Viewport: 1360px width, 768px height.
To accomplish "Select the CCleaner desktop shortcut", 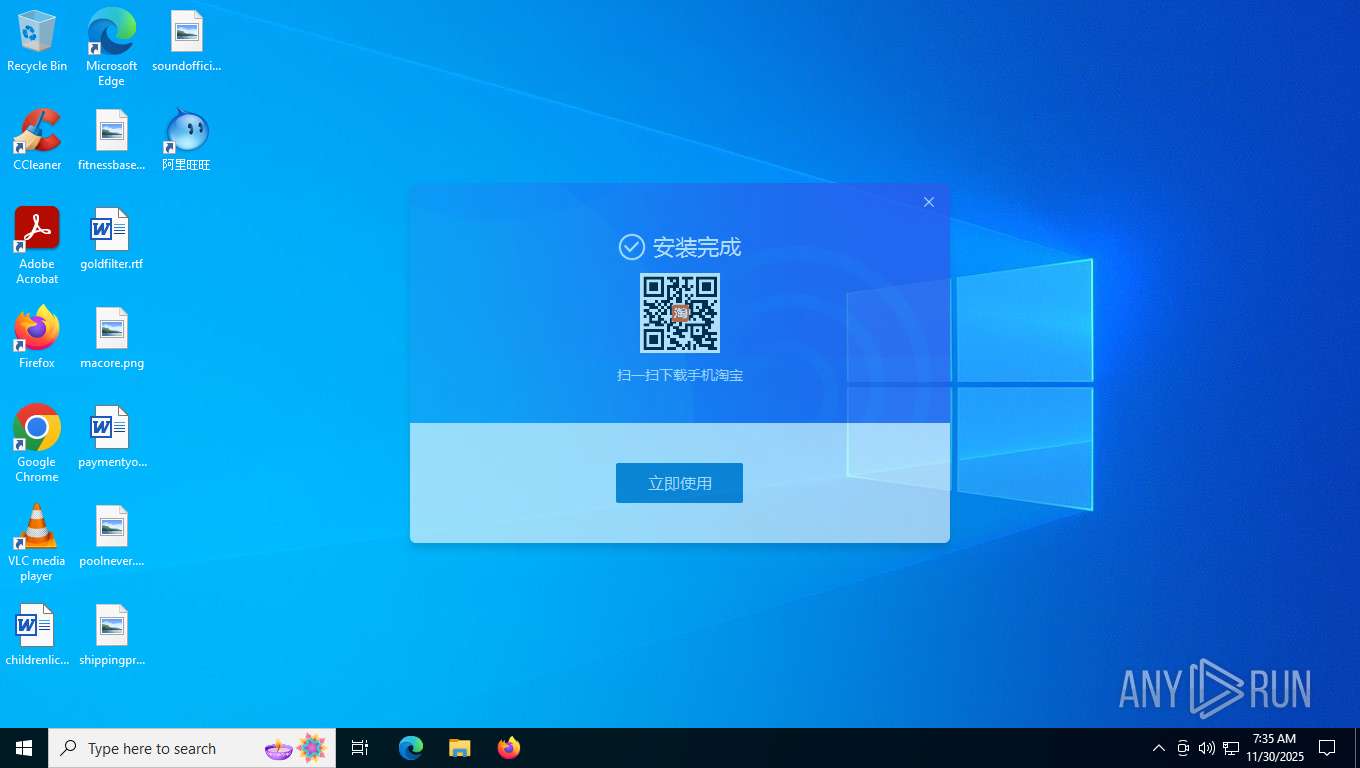I will [x=37, y=140].
